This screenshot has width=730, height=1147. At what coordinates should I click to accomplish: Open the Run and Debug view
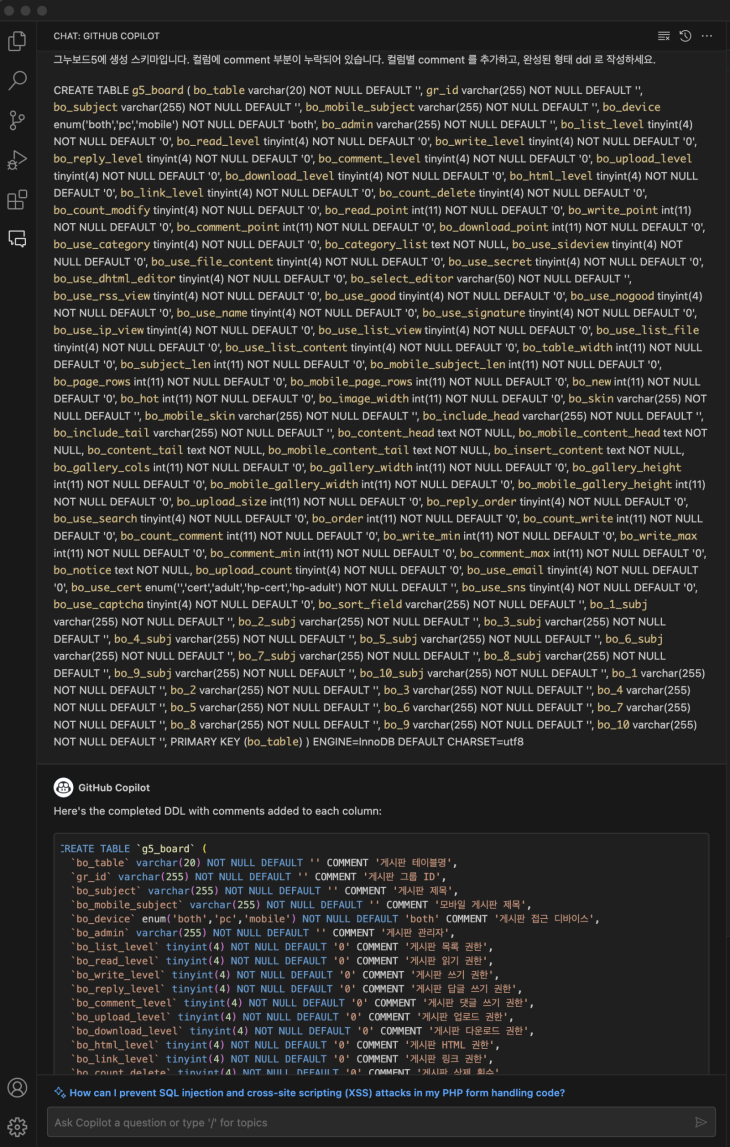click(x=17, y=160)
